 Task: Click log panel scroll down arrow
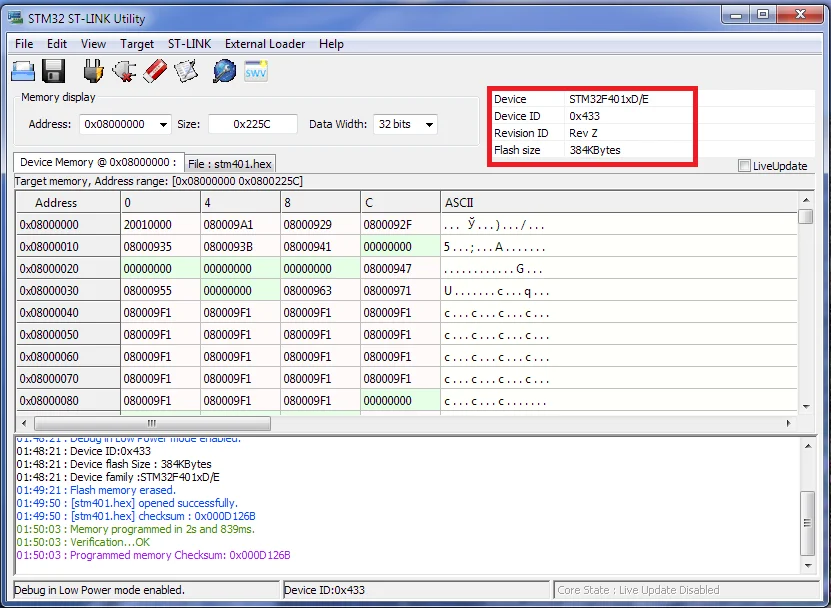click(x=808, y=566)
